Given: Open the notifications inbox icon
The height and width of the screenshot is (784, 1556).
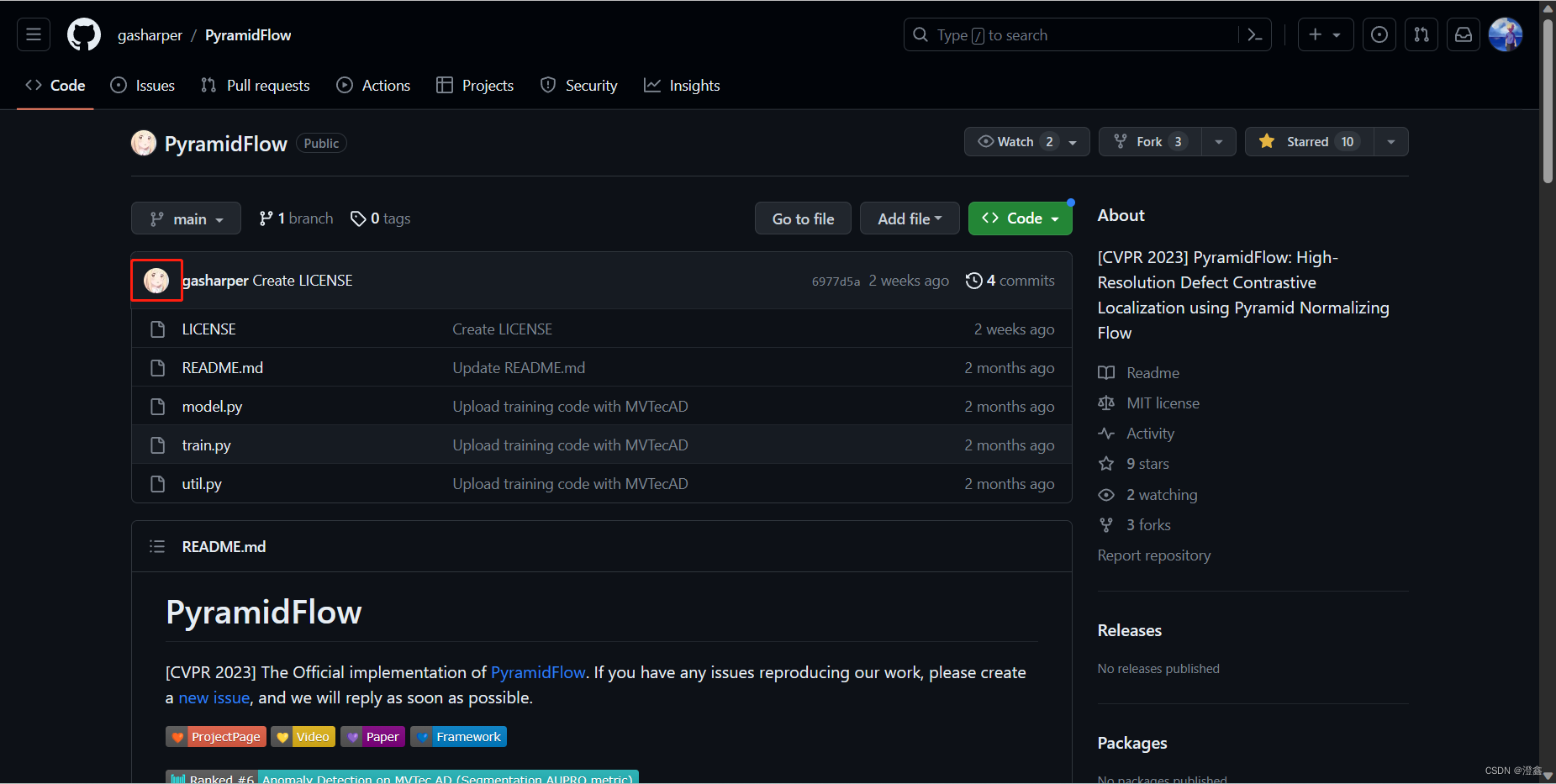Looking at the screenshot, I should [1464, 34].
